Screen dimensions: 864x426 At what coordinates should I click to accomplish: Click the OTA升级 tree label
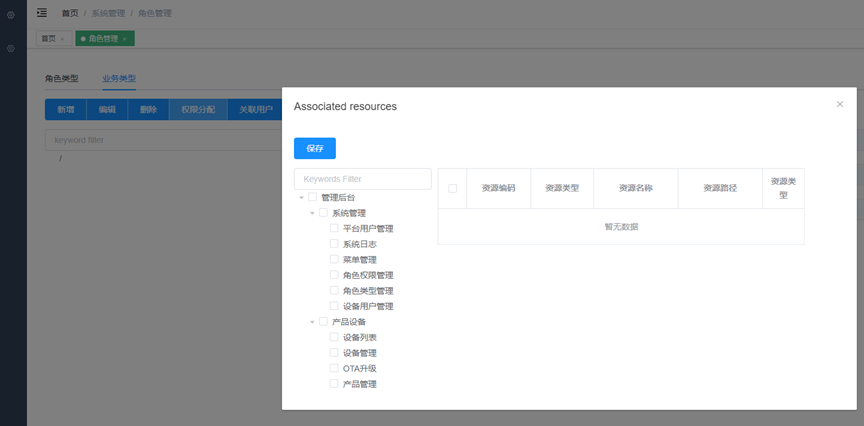click(360, 369)
